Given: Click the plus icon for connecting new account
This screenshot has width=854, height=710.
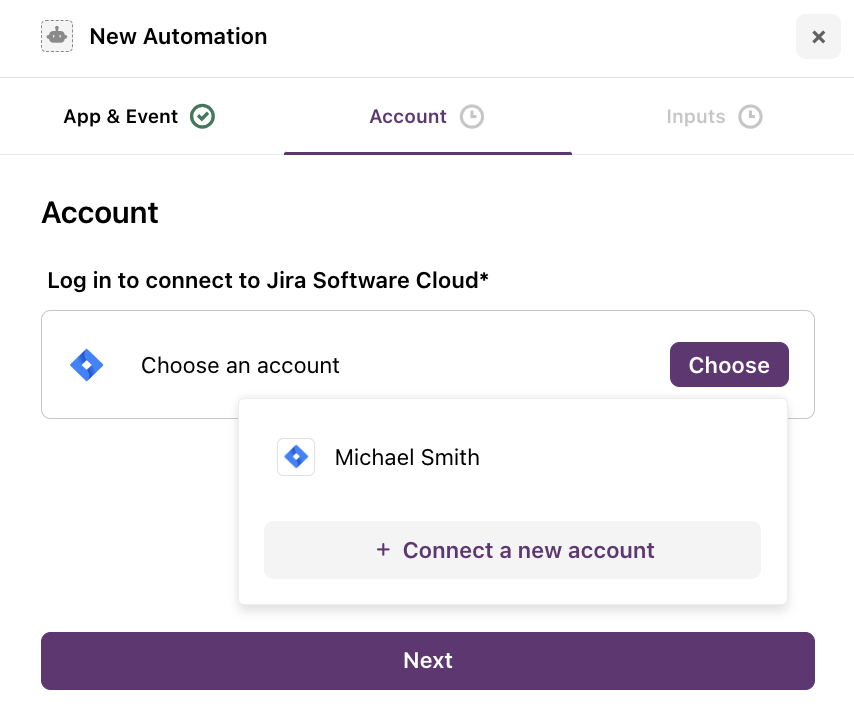Looking at the screenshot, I should [x=383, y=550].
